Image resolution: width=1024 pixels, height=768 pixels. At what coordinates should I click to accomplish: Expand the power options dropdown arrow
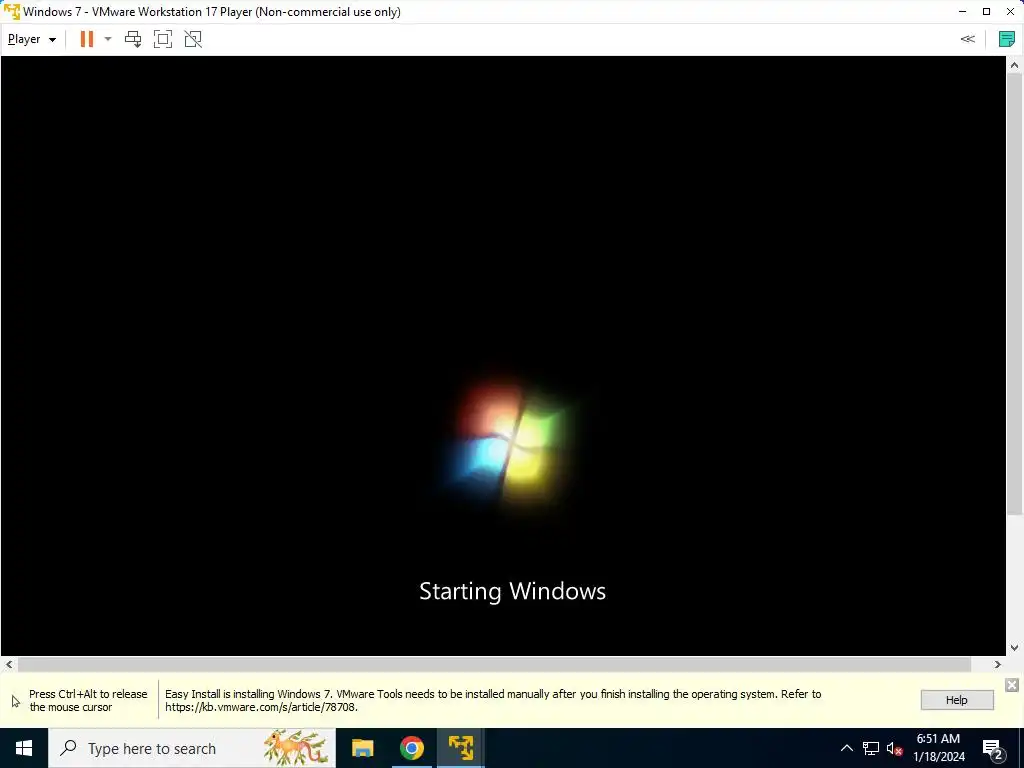108,39
